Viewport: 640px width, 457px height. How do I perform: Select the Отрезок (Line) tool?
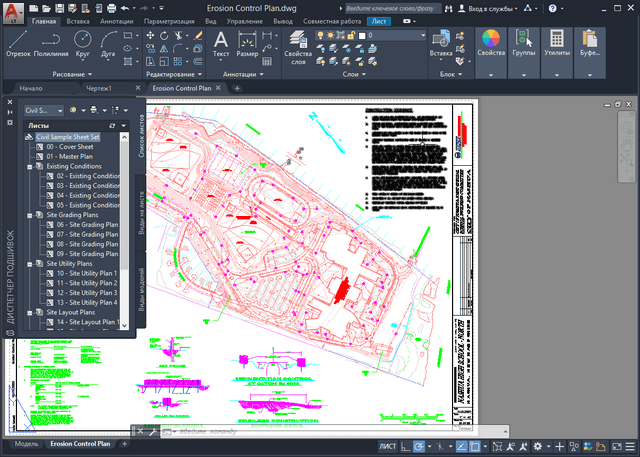(20, 42)
